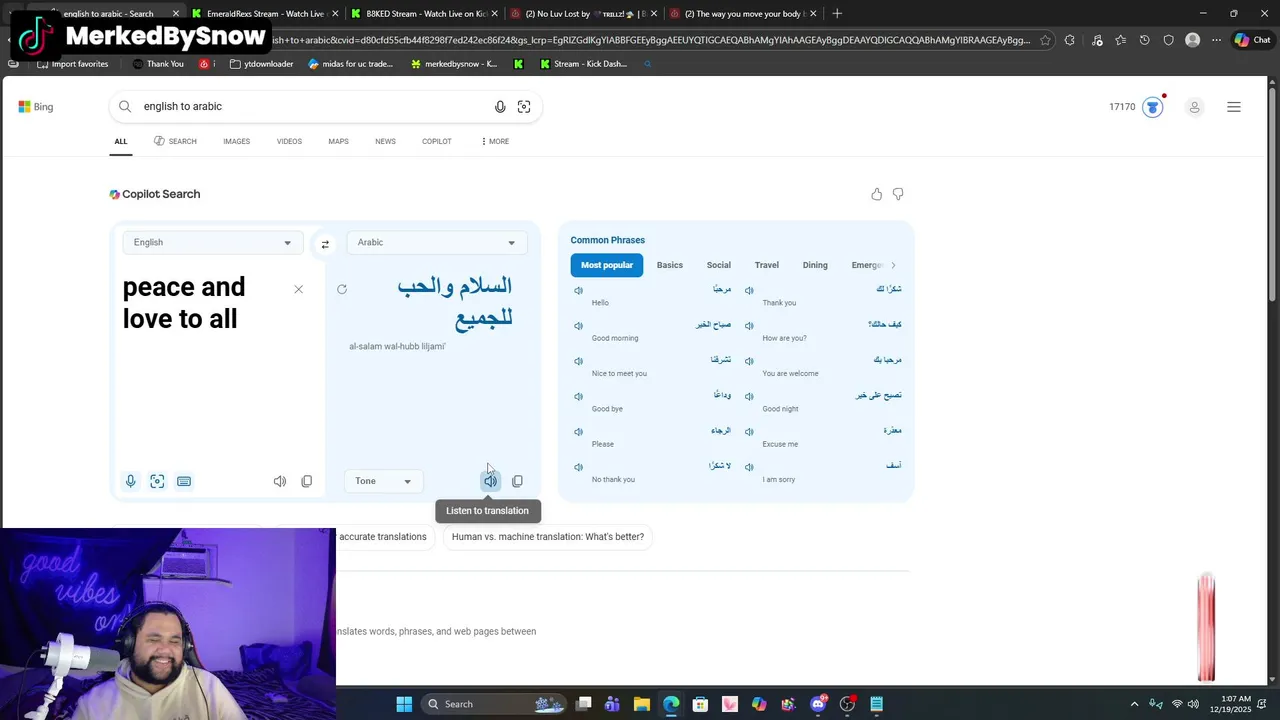This screenshot has height=720, width=1280.
Task: Refresh the Arabic translation
Action: [342, 289]
